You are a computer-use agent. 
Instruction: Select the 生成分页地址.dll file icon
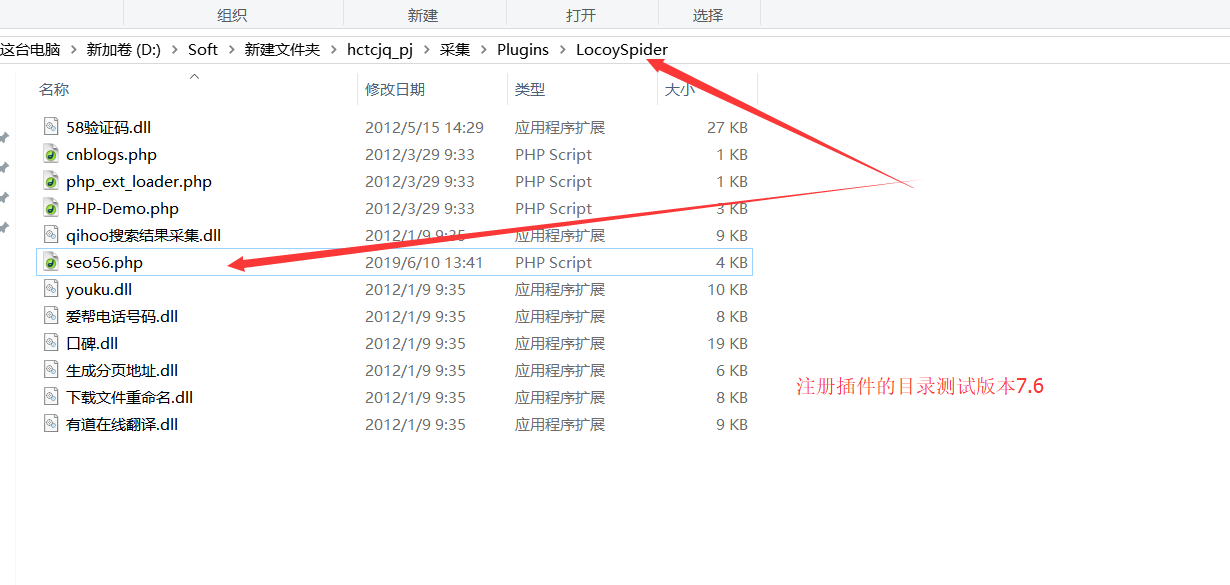[51, 369]
